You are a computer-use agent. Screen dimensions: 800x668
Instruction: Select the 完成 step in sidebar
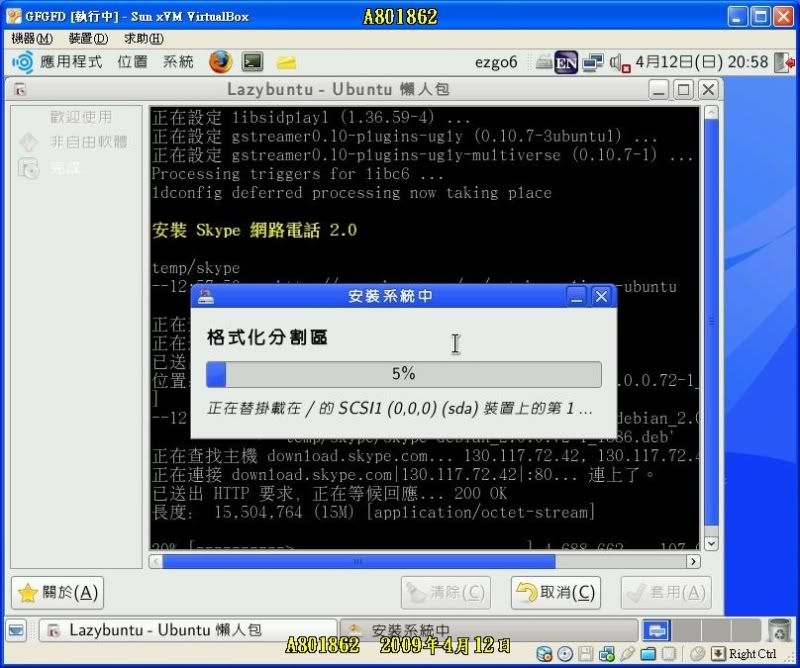pyautogui.click(x=65, y=168)
